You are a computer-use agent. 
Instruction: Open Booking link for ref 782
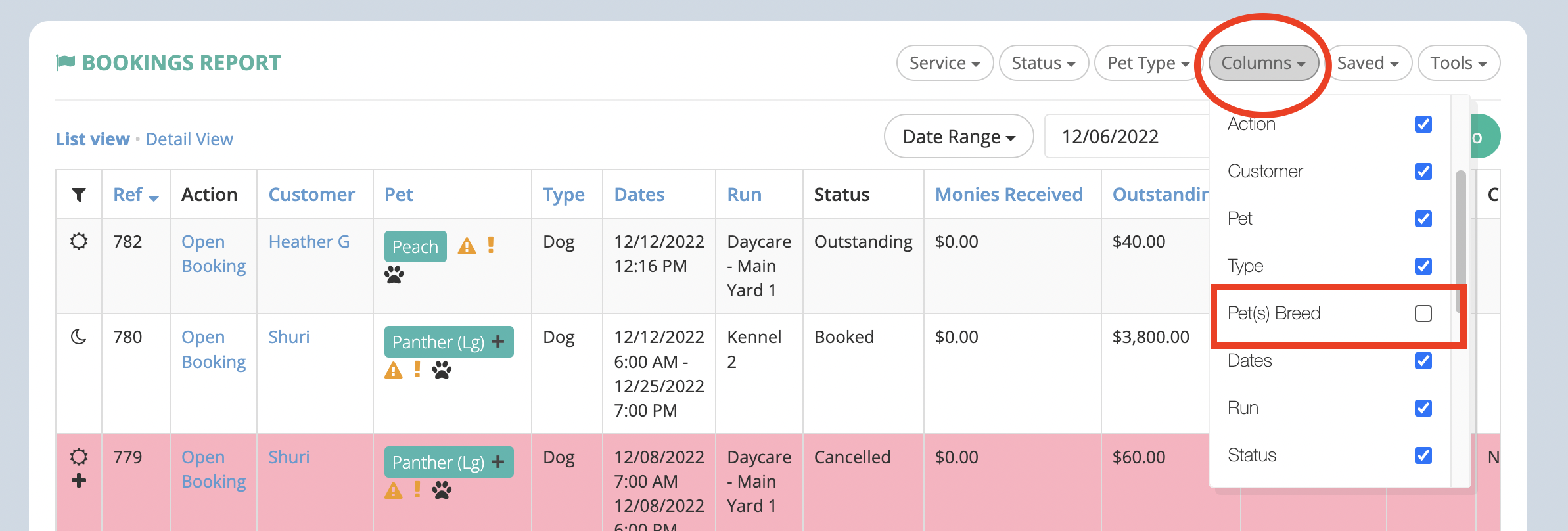[214, 254]
